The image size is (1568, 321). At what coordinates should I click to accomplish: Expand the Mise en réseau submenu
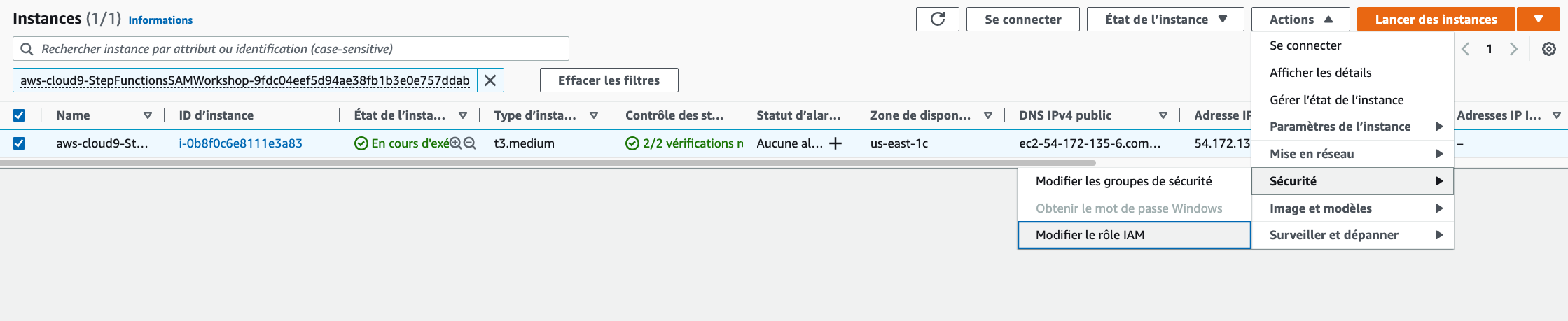click(x=1352, y=154)
